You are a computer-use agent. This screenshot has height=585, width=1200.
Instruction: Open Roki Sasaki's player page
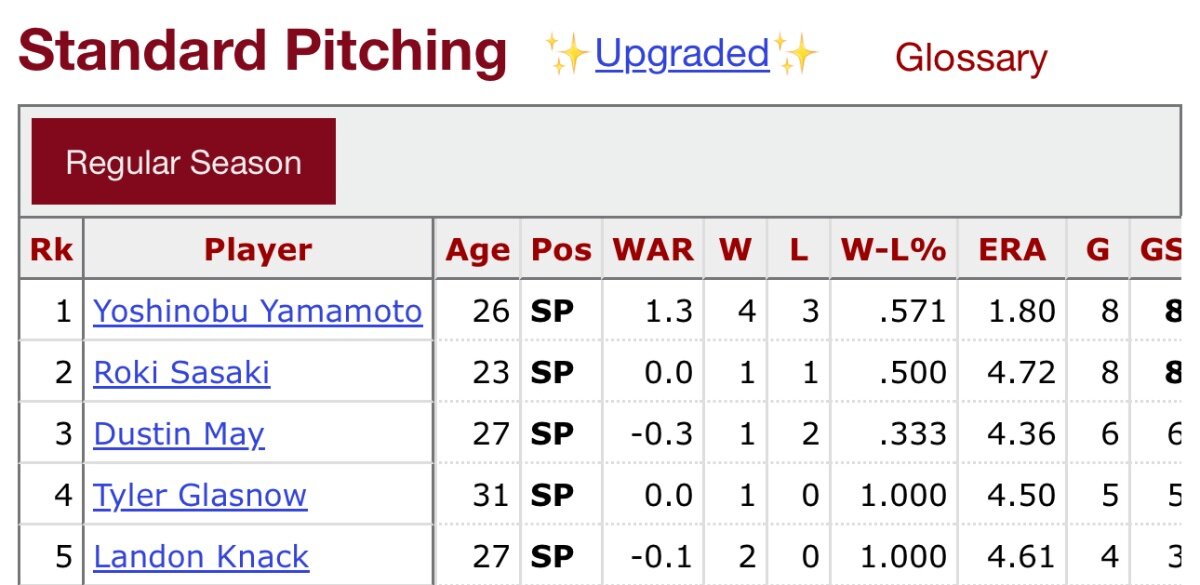(182, 373)
